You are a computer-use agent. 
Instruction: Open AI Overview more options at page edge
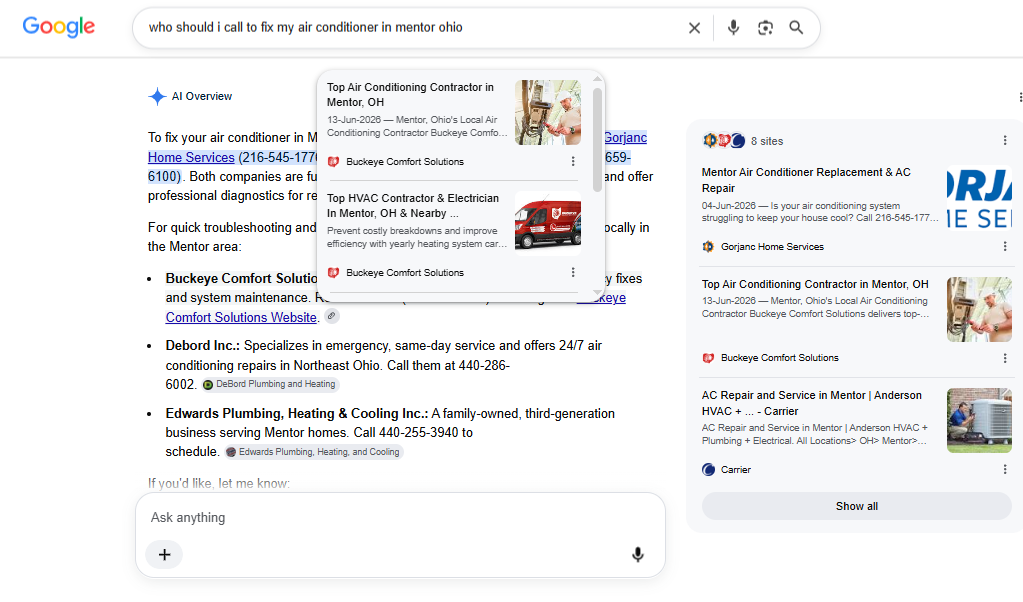[1020, 97]
